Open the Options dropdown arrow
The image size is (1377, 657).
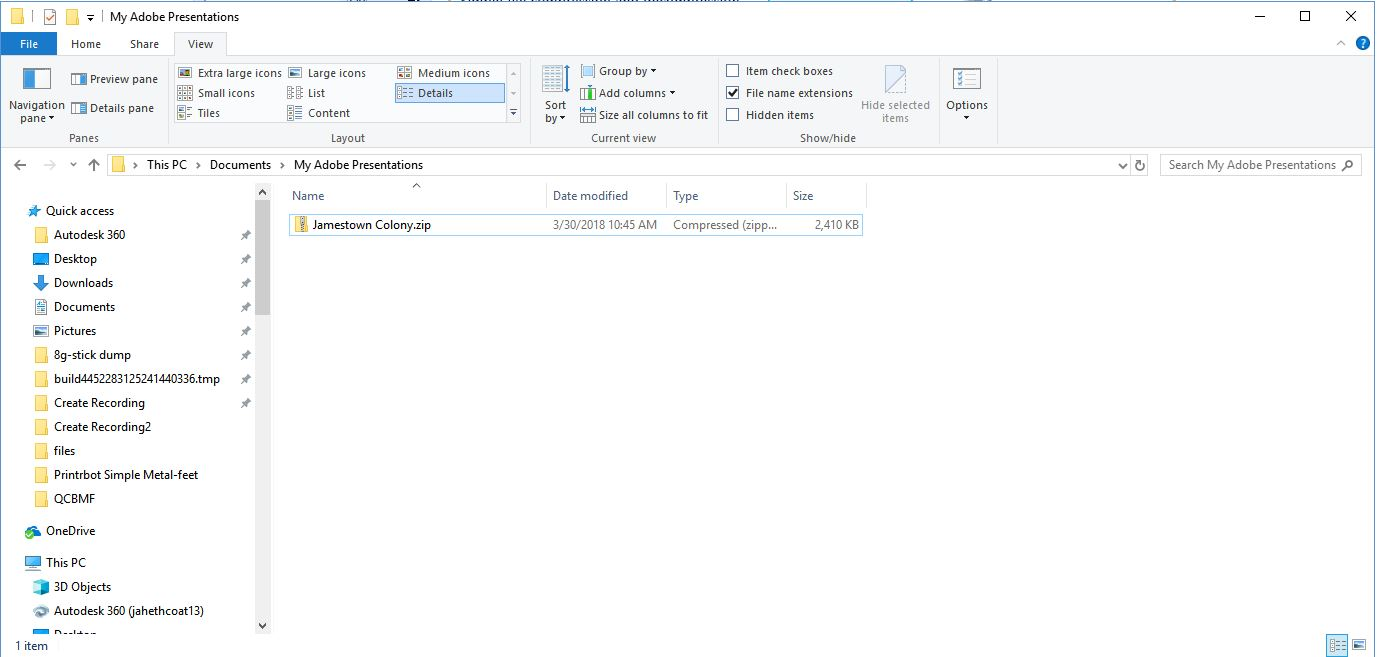click(967, 116)
